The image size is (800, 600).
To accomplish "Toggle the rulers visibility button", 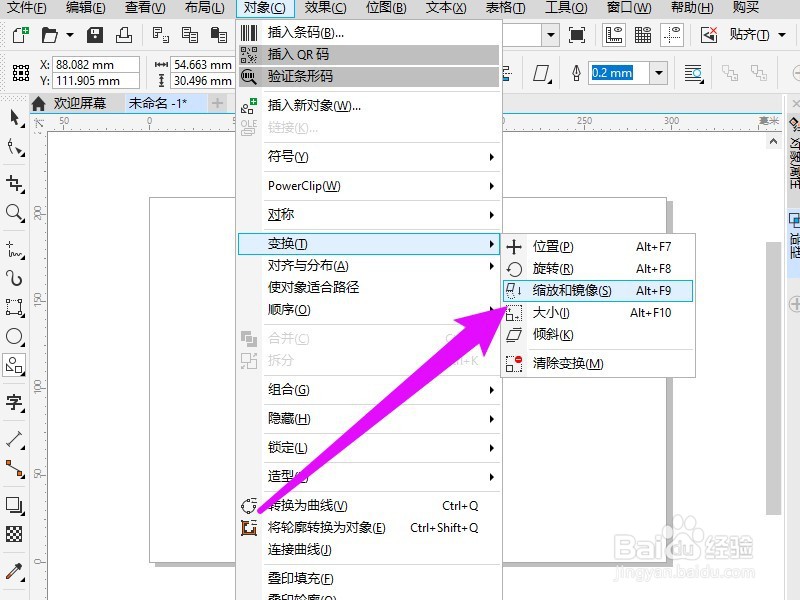I will click(x=614, y=35).
